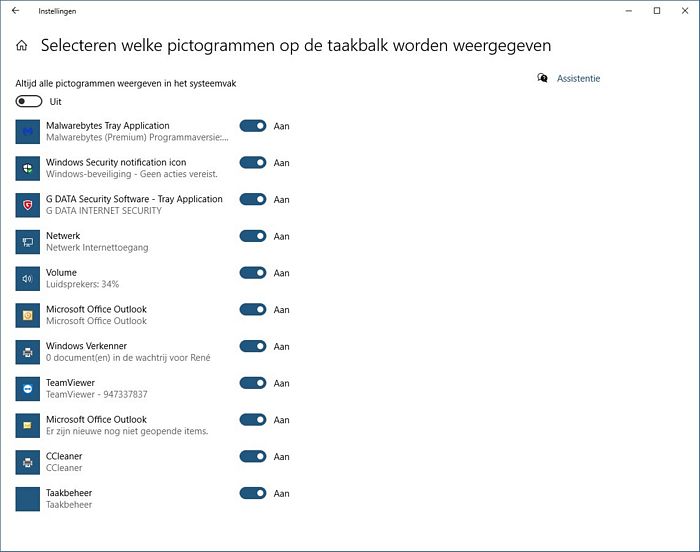This screenshot has height=552, width=700.
Task: Click the G DATA red shield icon
Action: point(28,205)
